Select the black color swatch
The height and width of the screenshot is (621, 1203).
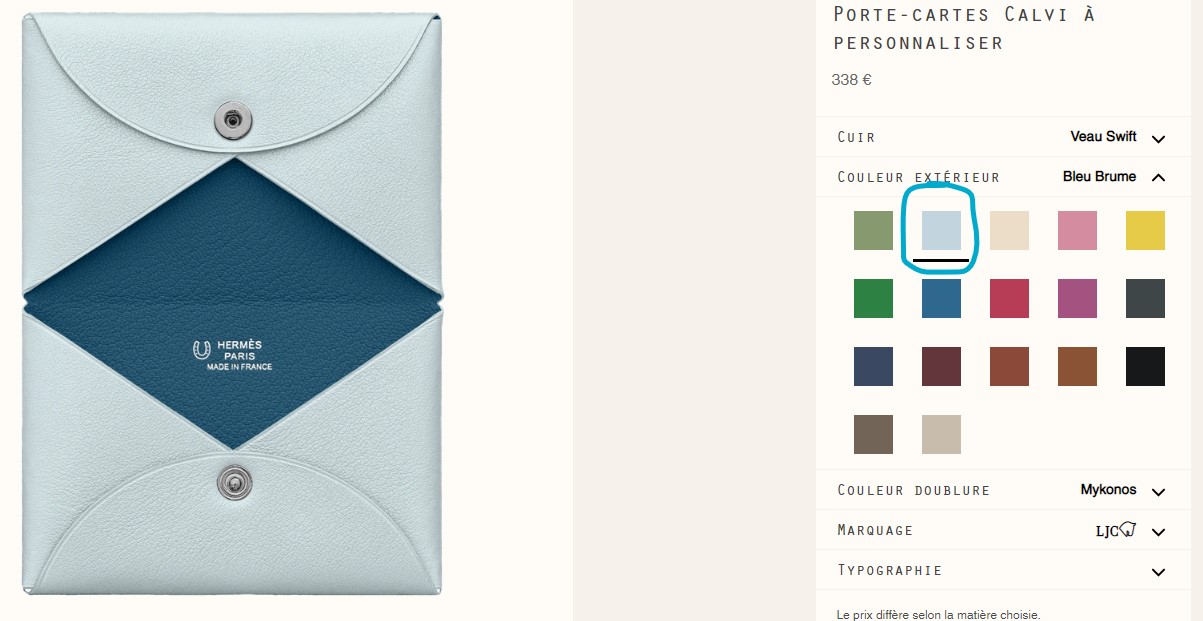pos(1145,366)
